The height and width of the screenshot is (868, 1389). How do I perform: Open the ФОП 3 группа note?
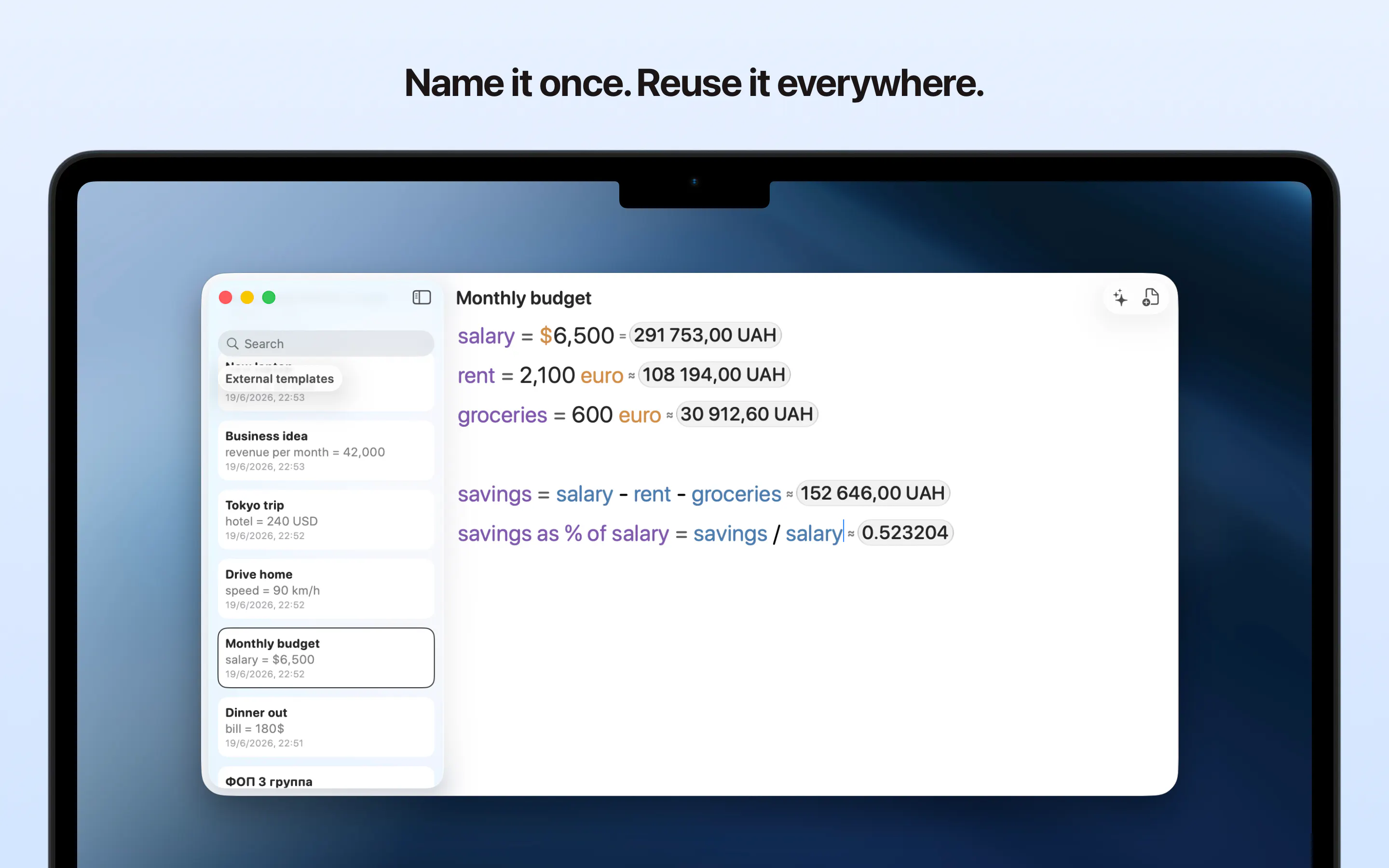326,778
